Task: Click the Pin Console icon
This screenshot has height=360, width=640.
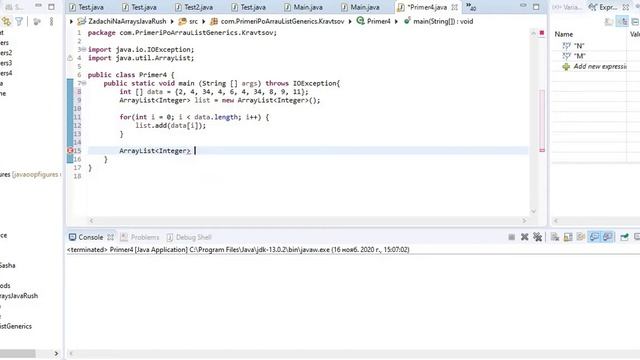Action: pos(624,237)
